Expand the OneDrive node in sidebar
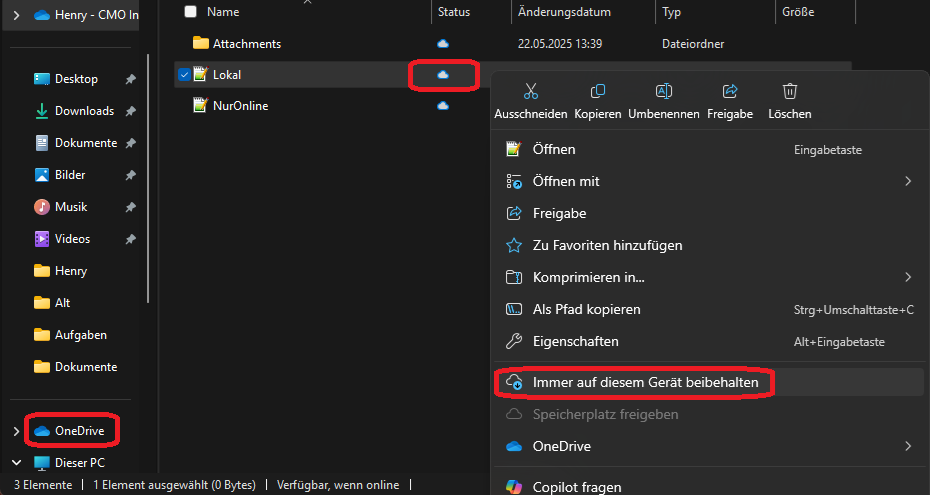 (x=17, y=431)
